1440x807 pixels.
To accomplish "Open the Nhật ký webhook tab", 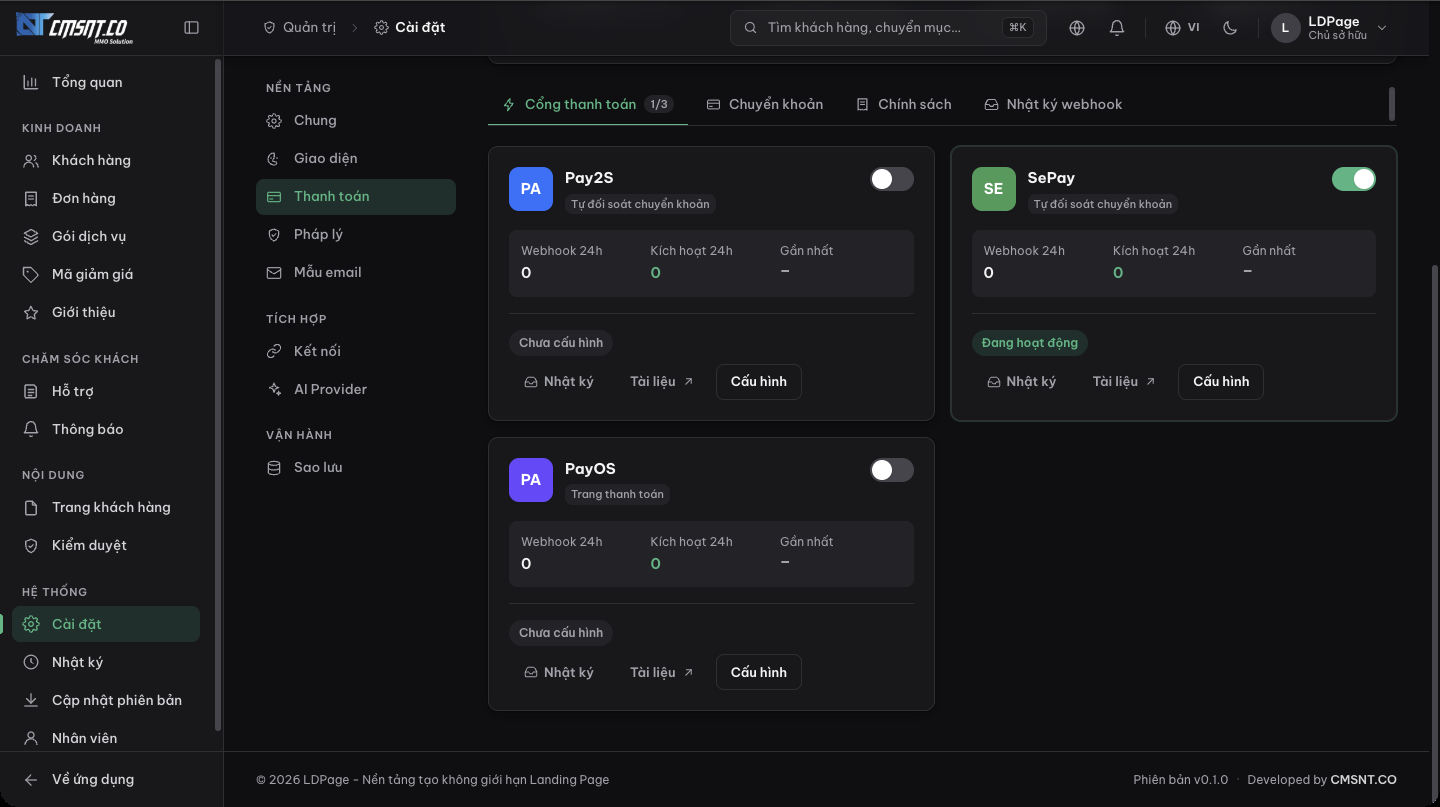I will pos(1053,104).
